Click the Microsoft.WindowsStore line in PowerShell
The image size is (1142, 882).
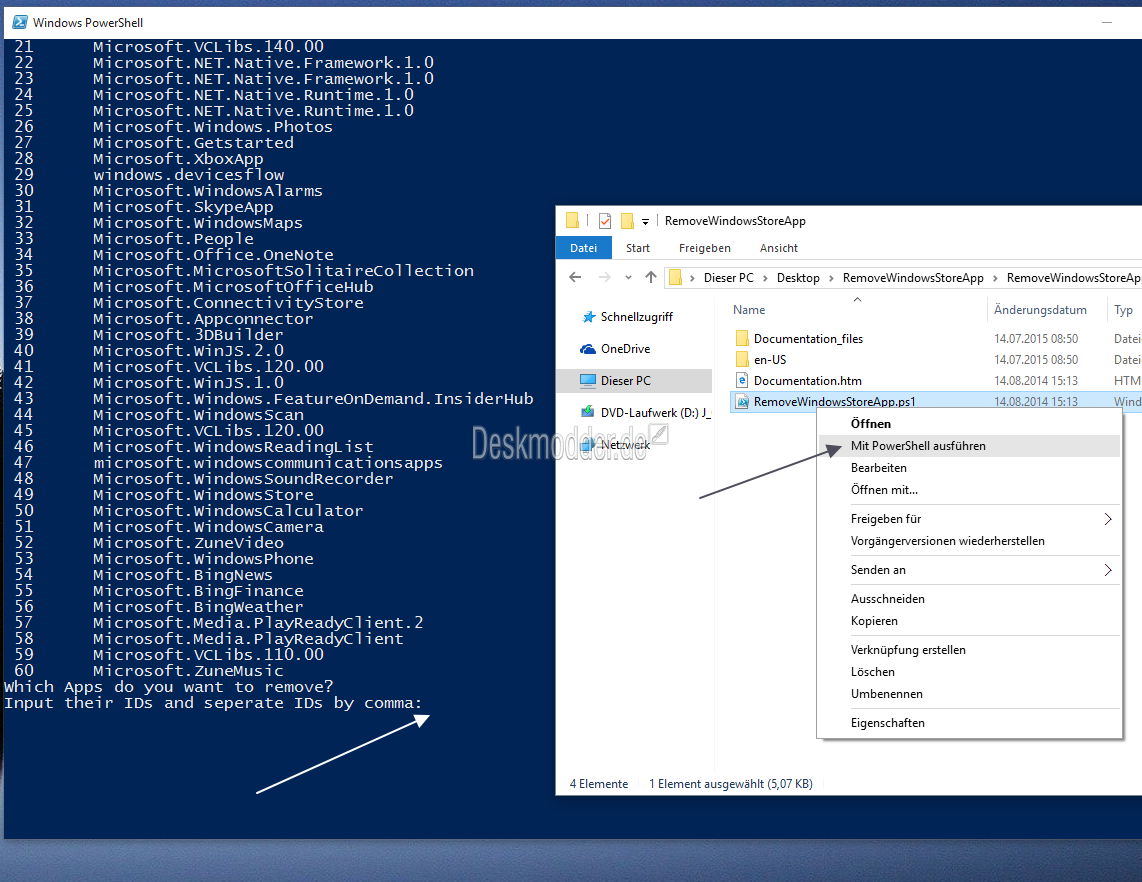(x=203, y=495)
